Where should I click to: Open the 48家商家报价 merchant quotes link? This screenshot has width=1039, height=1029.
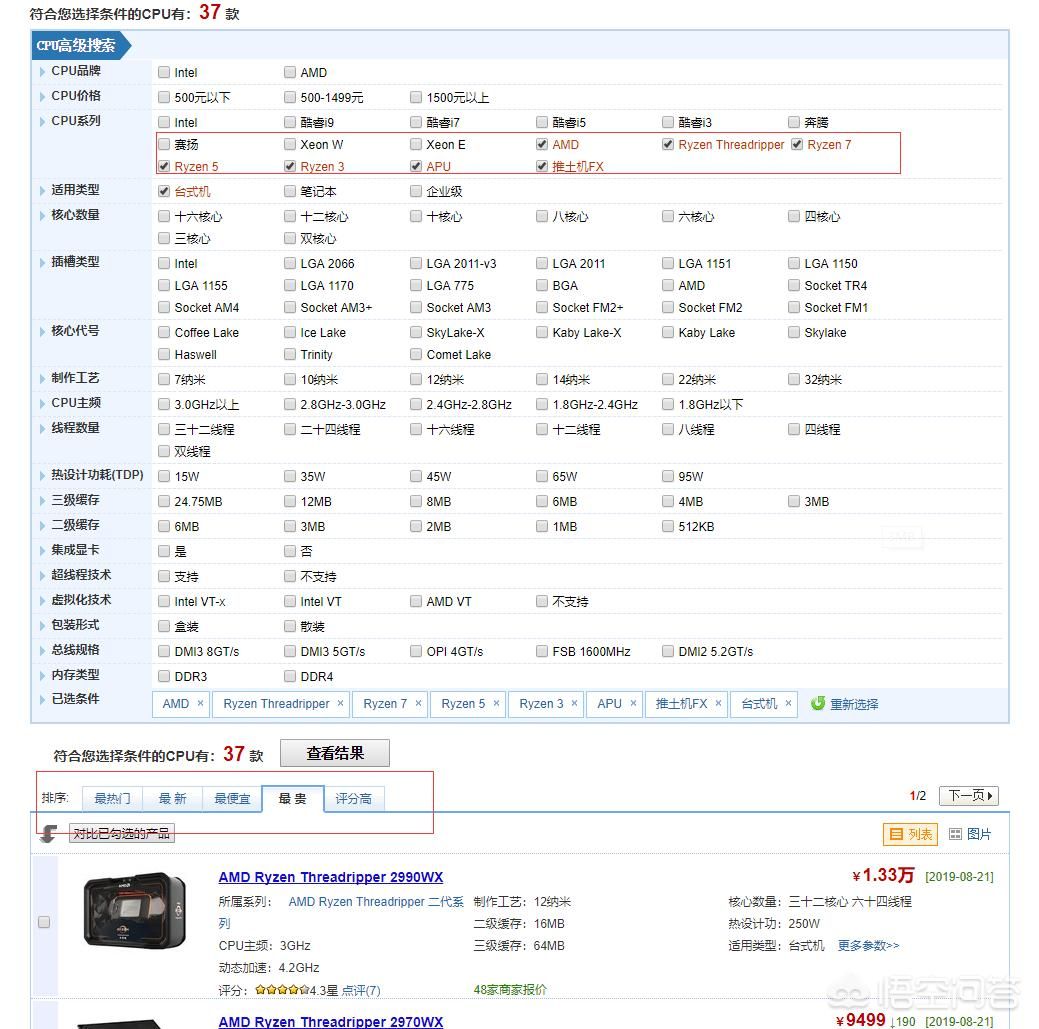510,989
